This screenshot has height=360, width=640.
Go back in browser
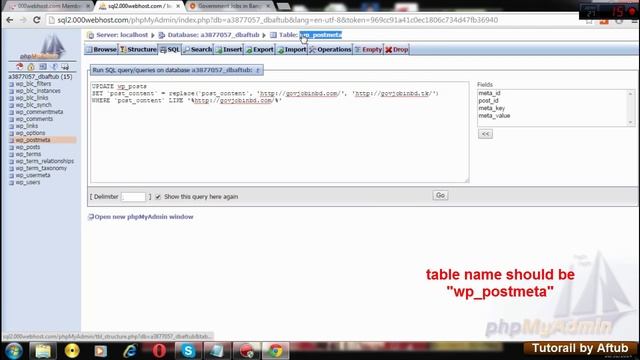[9, 20]
